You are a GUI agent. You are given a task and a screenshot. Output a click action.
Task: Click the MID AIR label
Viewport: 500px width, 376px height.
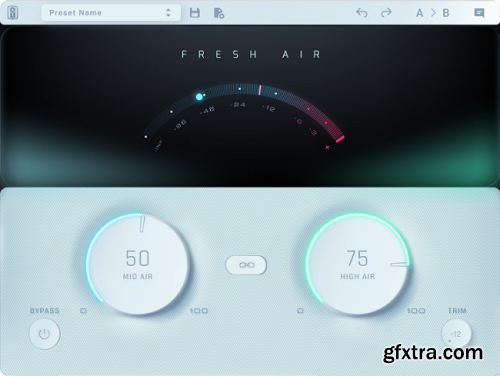pyautogui.click(x=138, y=276)
